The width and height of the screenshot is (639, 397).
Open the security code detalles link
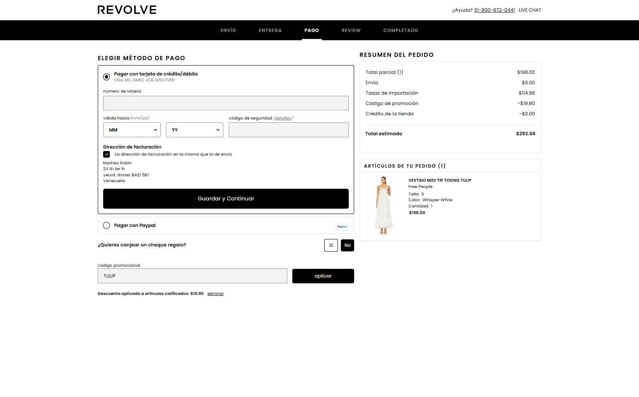283,118
